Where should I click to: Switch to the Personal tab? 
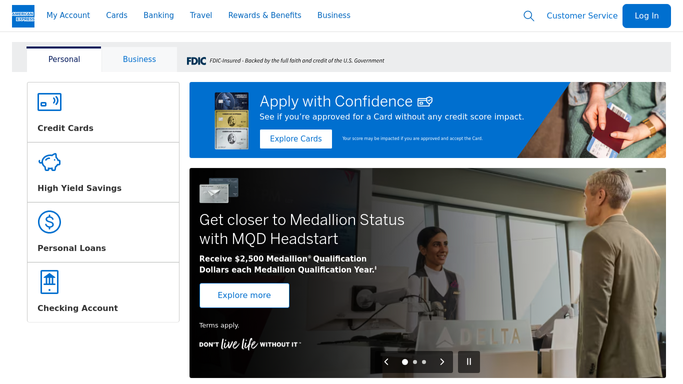tap(64, 59)
